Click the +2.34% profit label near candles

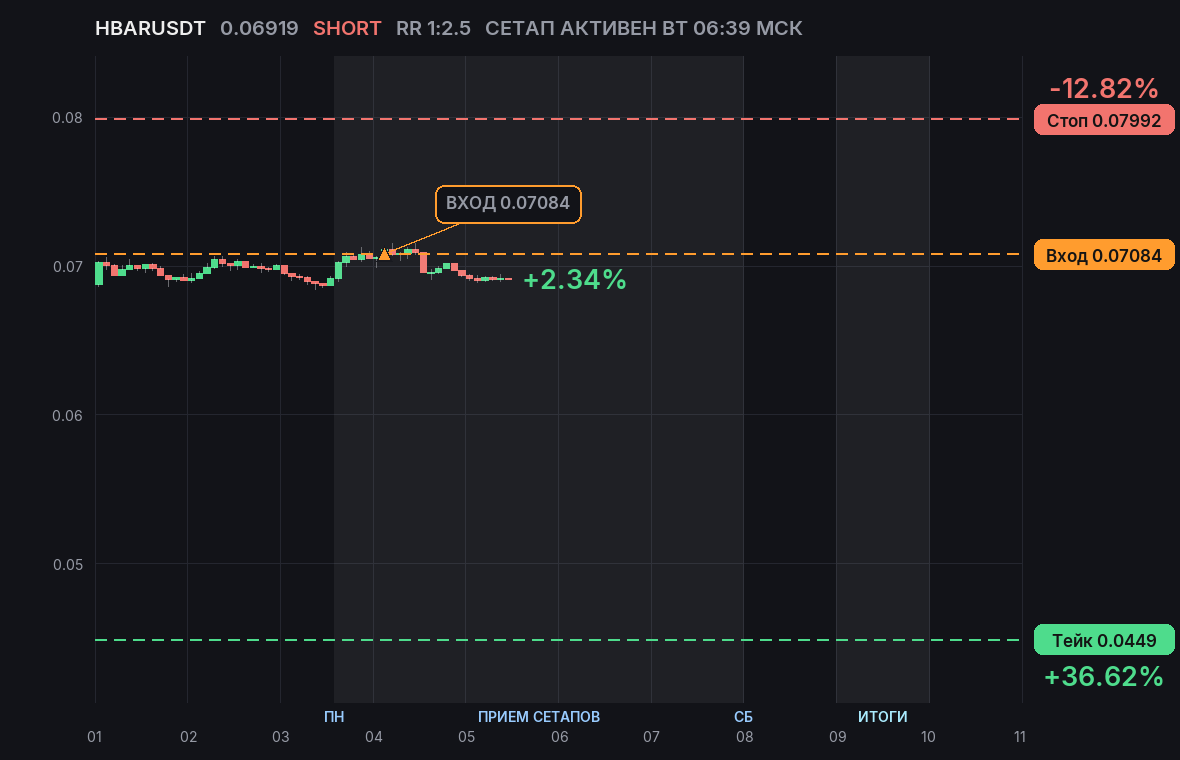575,279
